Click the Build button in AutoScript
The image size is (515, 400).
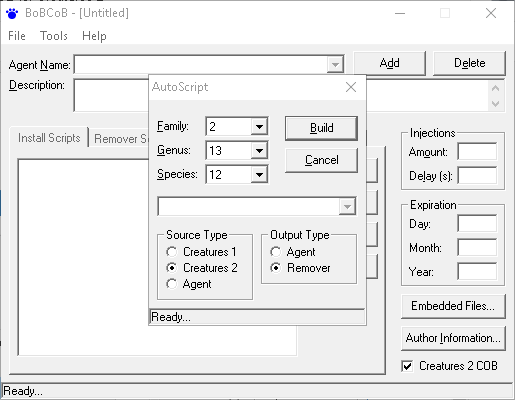coord(321,128)
